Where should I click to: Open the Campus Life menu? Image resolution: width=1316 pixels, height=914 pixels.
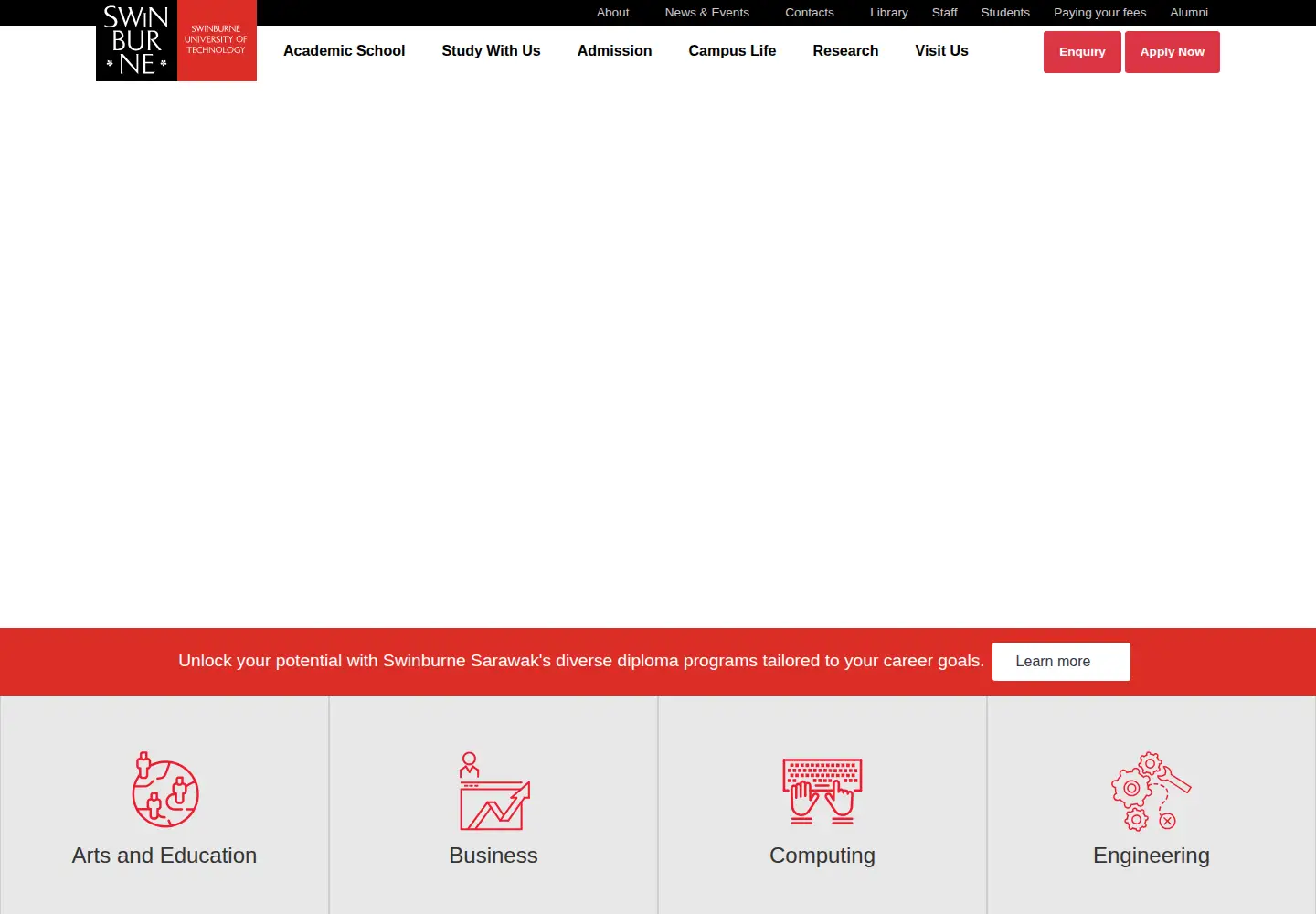(732, 51)
